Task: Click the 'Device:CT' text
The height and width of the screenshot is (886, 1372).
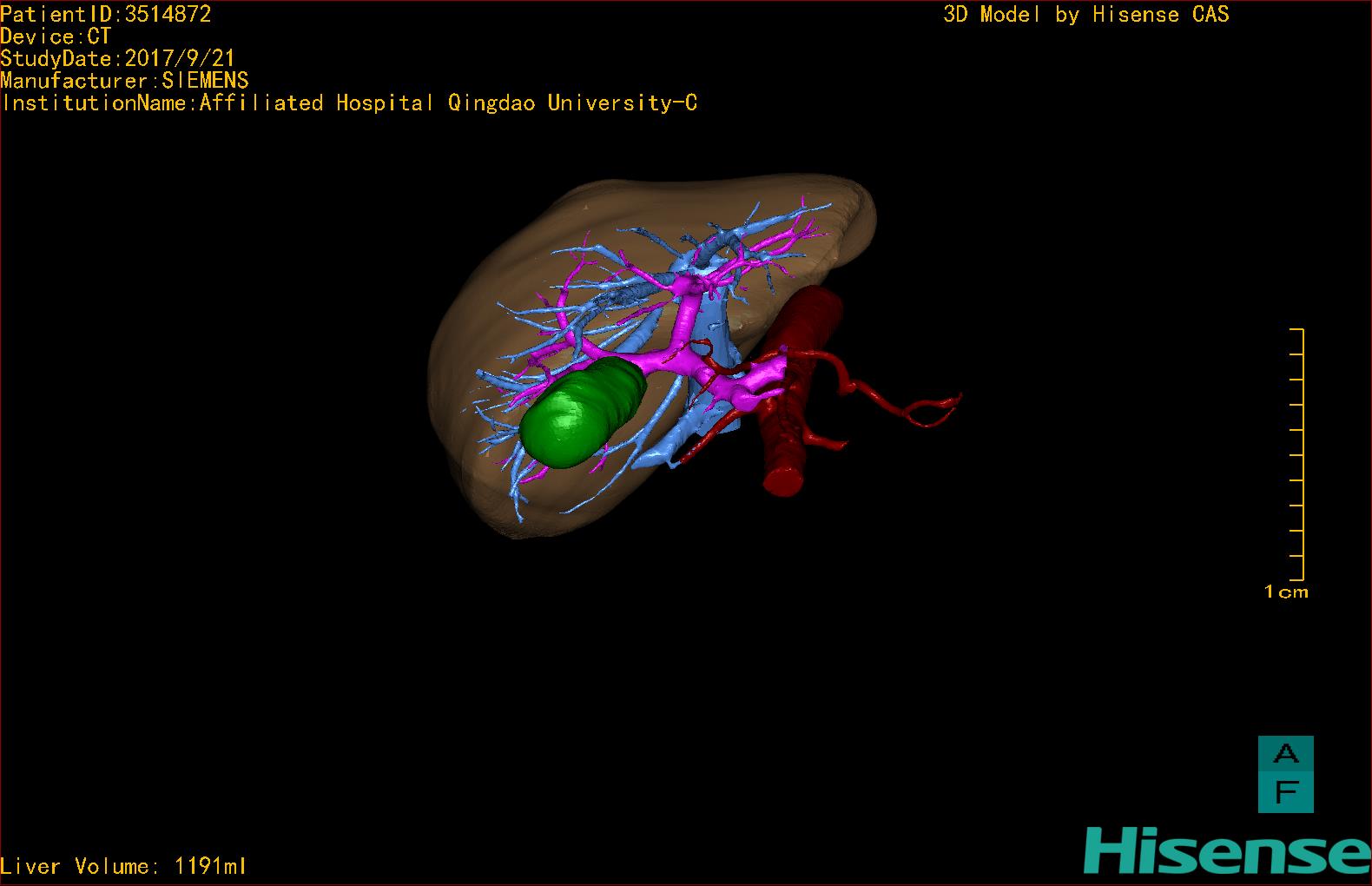Action: coord(56,36)
